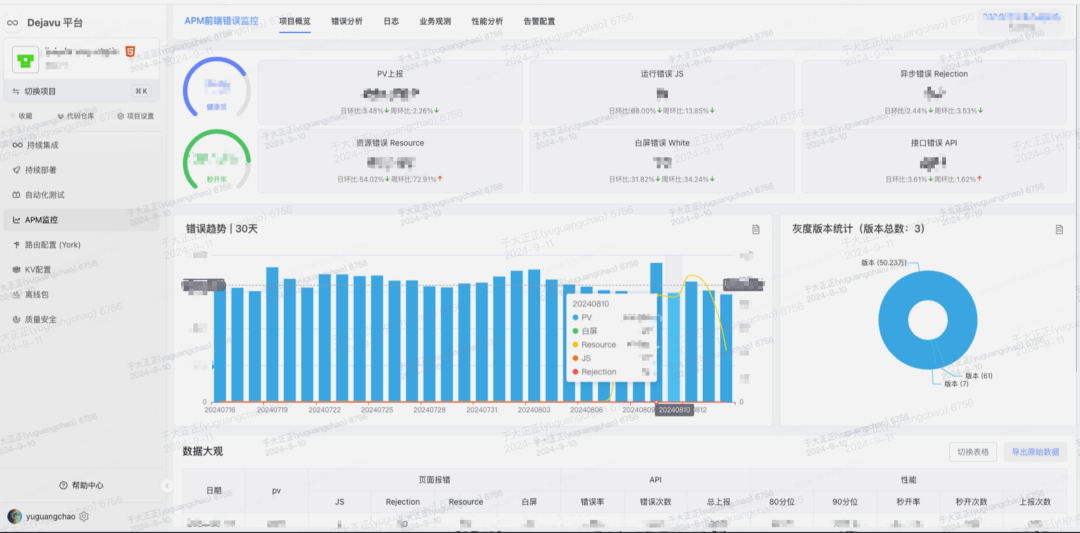Click the APM监控 line-chart icon
Screen dimensions: 1080x533
pos(17,220)
